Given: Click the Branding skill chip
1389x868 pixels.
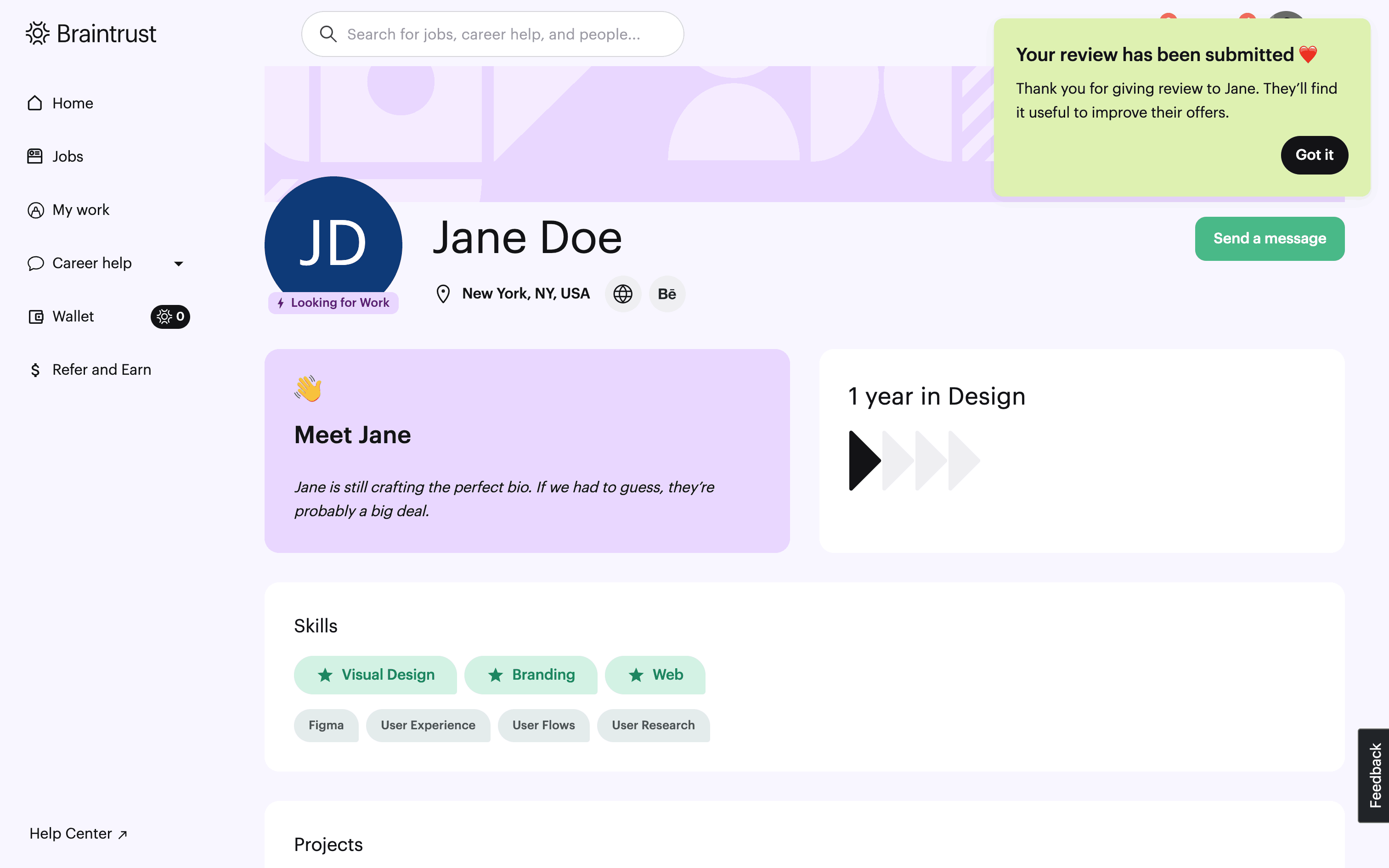Looking at the screenshot, I should 531,675.
